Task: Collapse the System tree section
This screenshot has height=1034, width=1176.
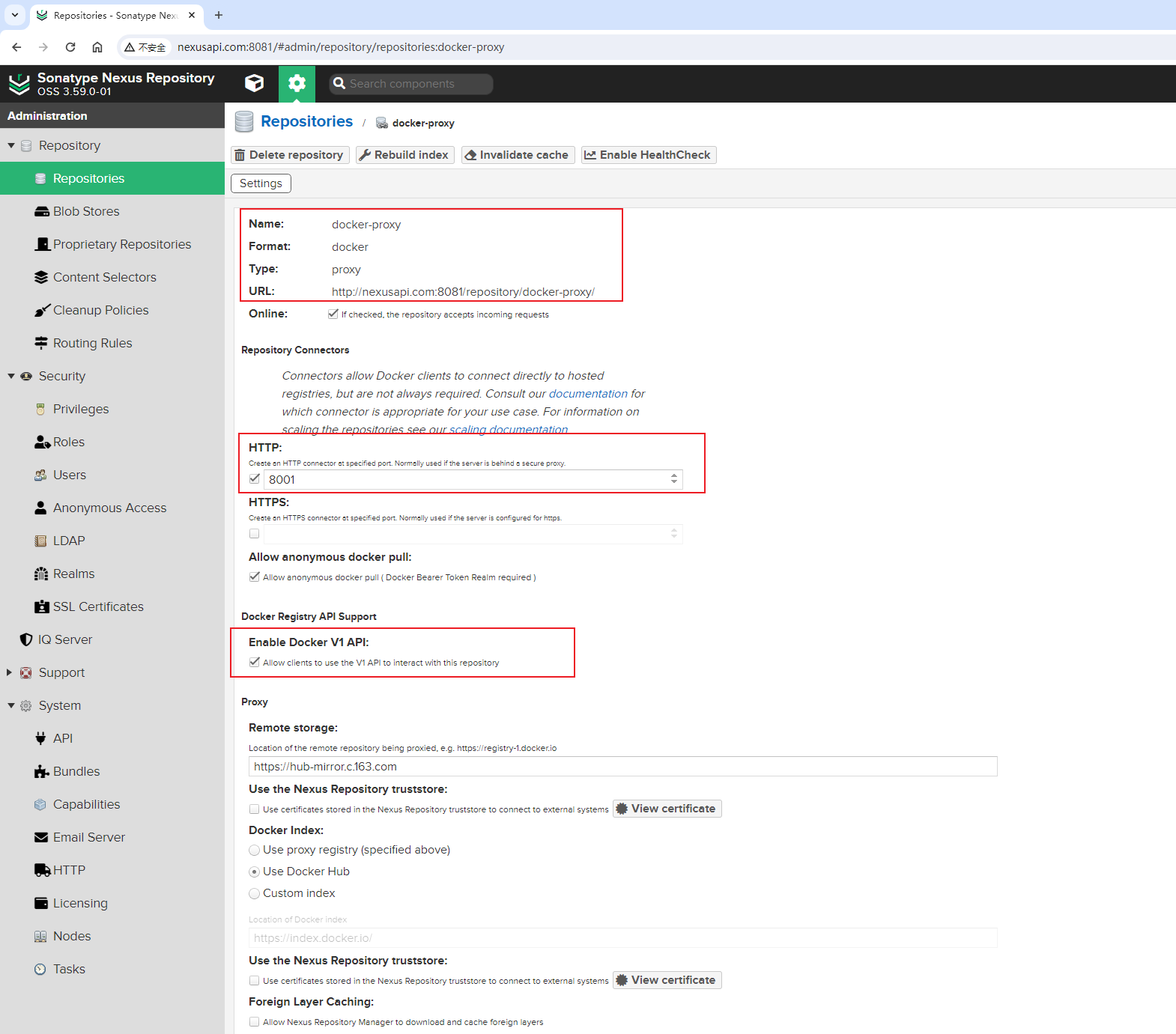Action: [x=11, y=705]
